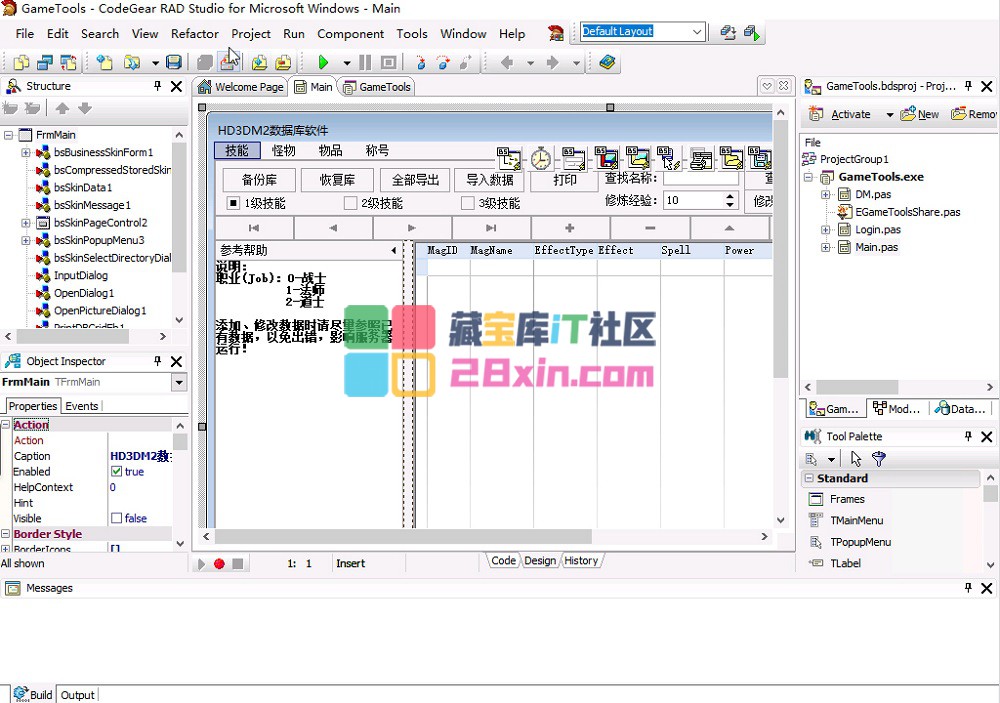Click the Save toolbar icon
Screen dimensions: 1000x703
(173, 63)
